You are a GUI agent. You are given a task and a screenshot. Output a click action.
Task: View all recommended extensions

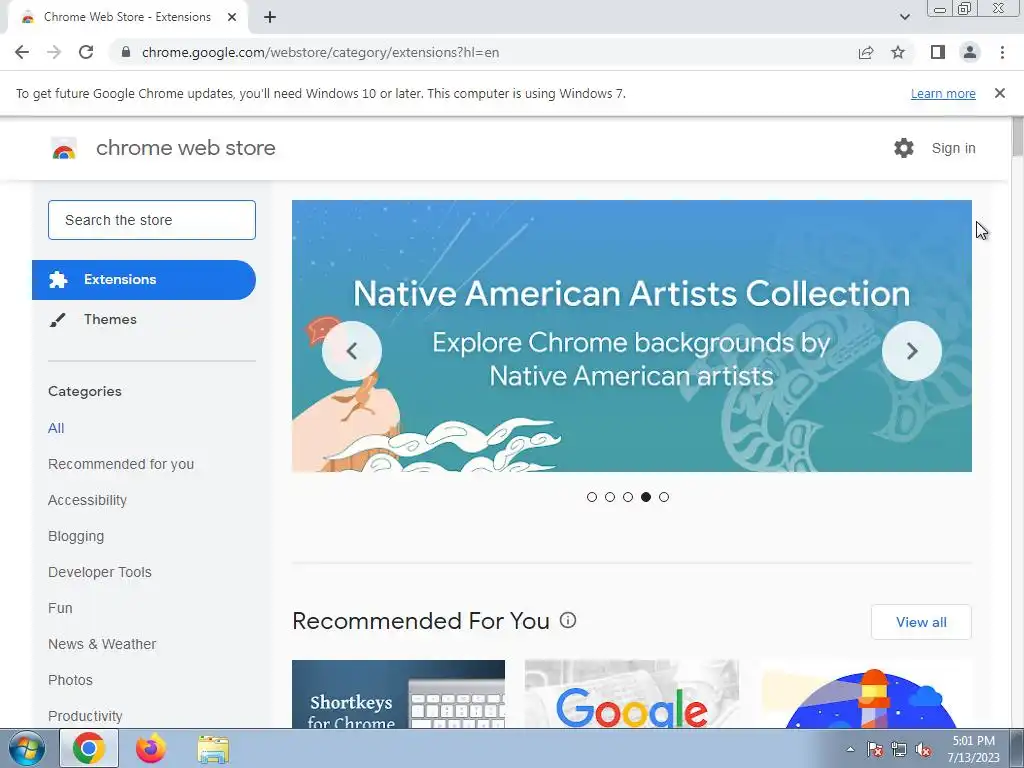921,622
